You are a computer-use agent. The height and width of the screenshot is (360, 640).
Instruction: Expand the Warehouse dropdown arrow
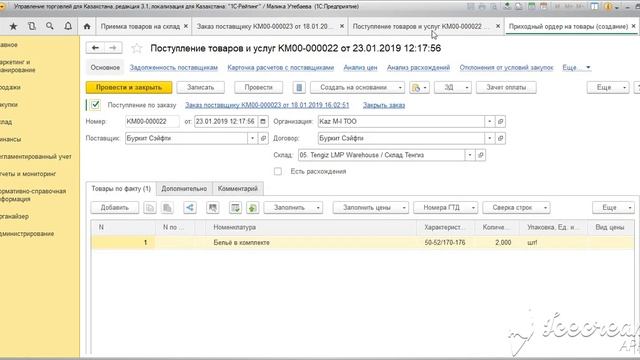[470, 155]
